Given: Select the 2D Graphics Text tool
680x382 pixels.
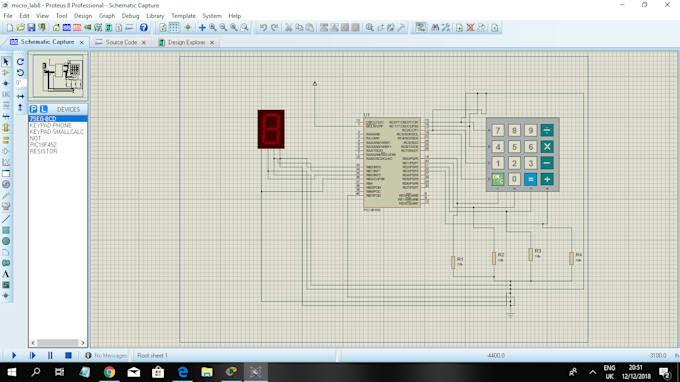Looking at the screenshot, I should point(6,274).
